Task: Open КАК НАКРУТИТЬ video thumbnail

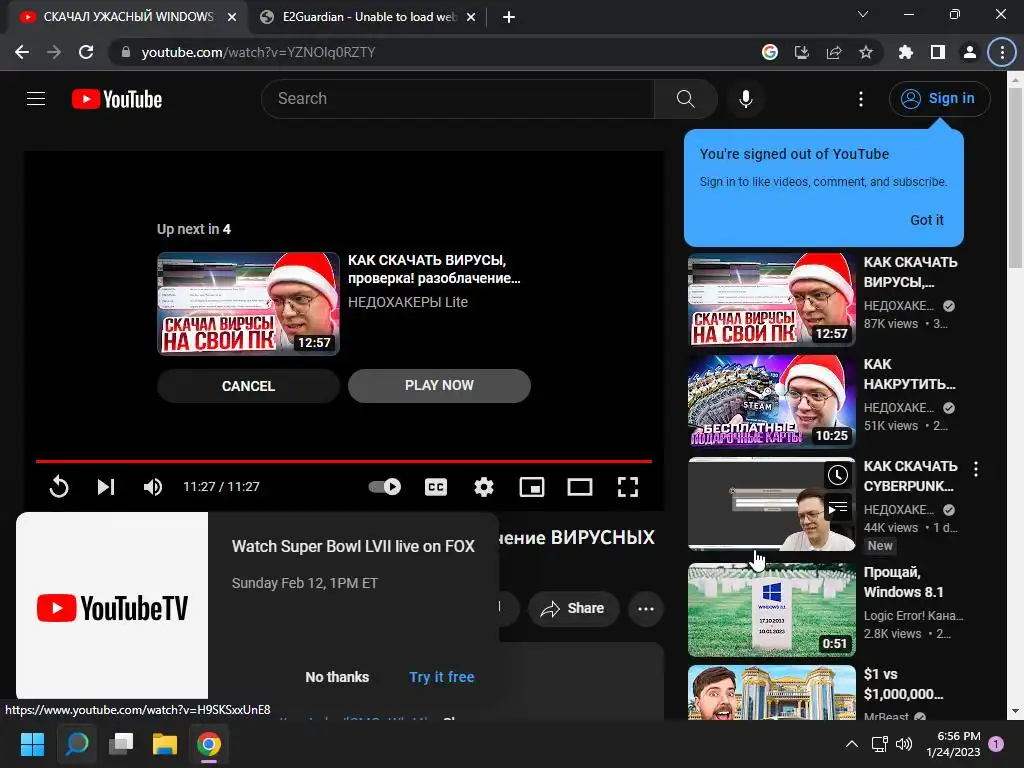Action: click(x=771, y=401)
